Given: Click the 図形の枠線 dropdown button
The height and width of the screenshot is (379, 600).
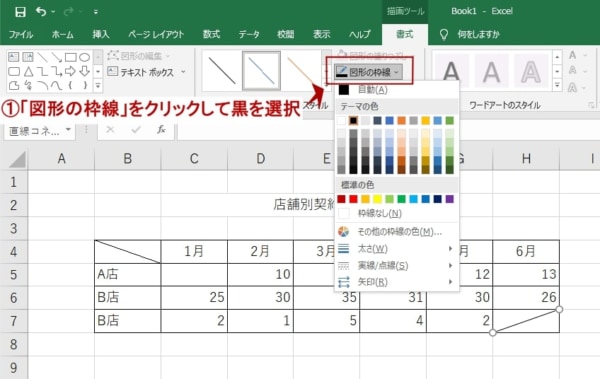Looking at the screenshot, I should 369,72.
